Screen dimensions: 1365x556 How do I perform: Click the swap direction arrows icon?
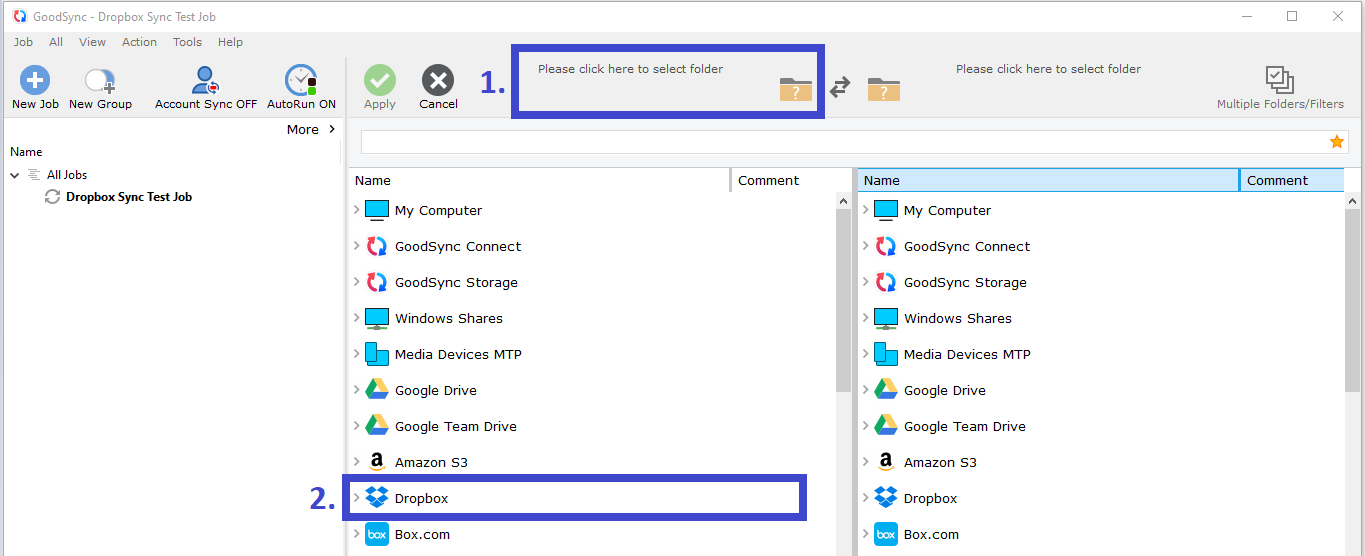840,88
